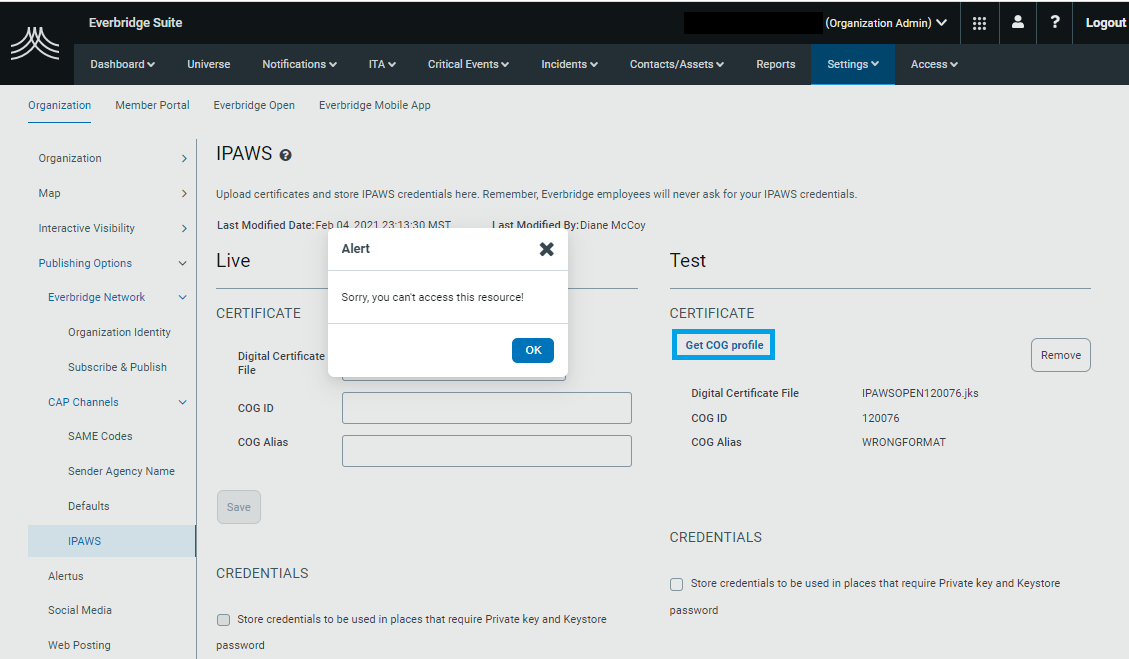
Task: Click the Live COG Alias input field
Action: click(487, 451)
